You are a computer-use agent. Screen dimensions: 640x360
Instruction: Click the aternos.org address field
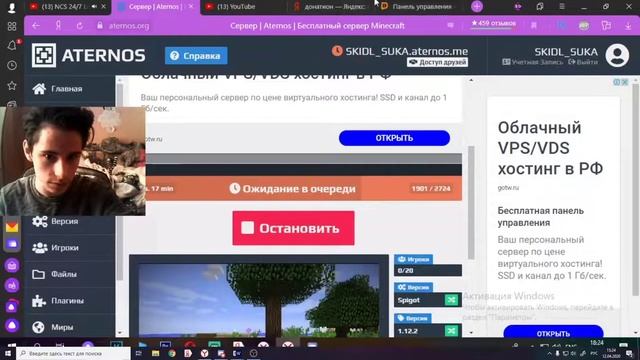[129, 26]
